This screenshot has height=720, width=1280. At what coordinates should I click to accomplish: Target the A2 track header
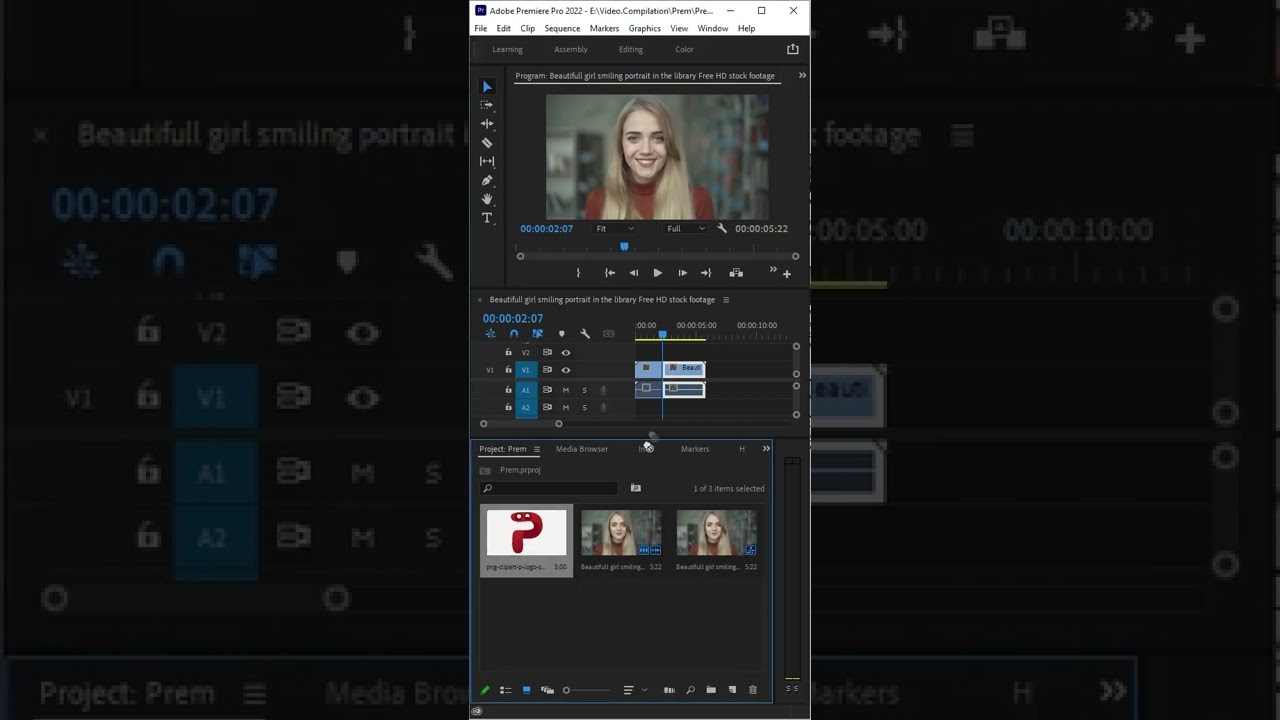[x=526, y=408]
